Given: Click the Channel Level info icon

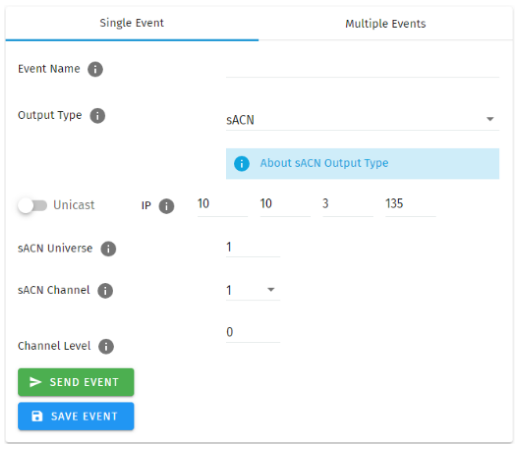Looking at the screenshot, I should pyautogui.click(x=106, y=347).
